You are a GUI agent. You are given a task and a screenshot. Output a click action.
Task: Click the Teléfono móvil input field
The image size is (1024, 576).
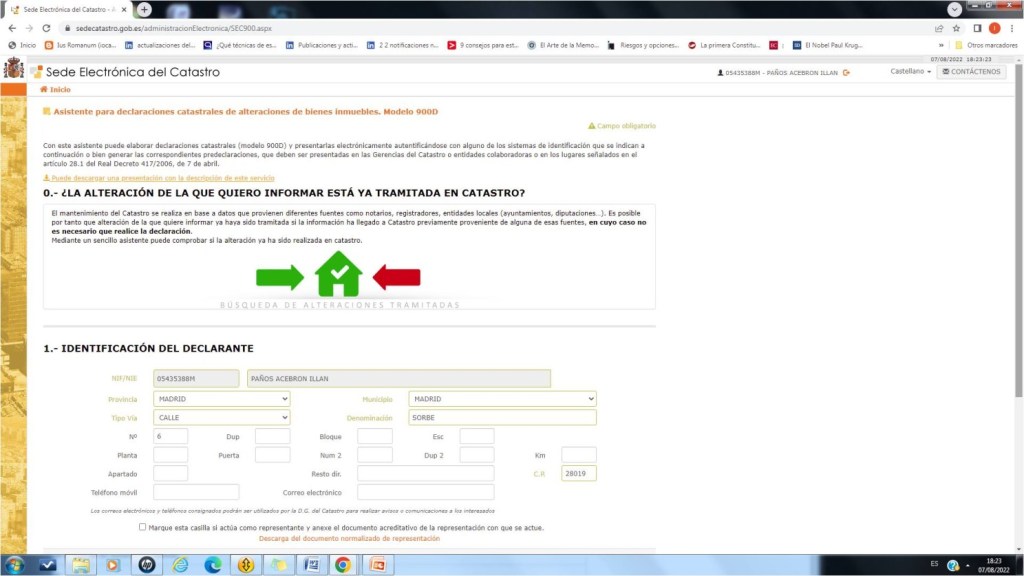tap(196, 492)
